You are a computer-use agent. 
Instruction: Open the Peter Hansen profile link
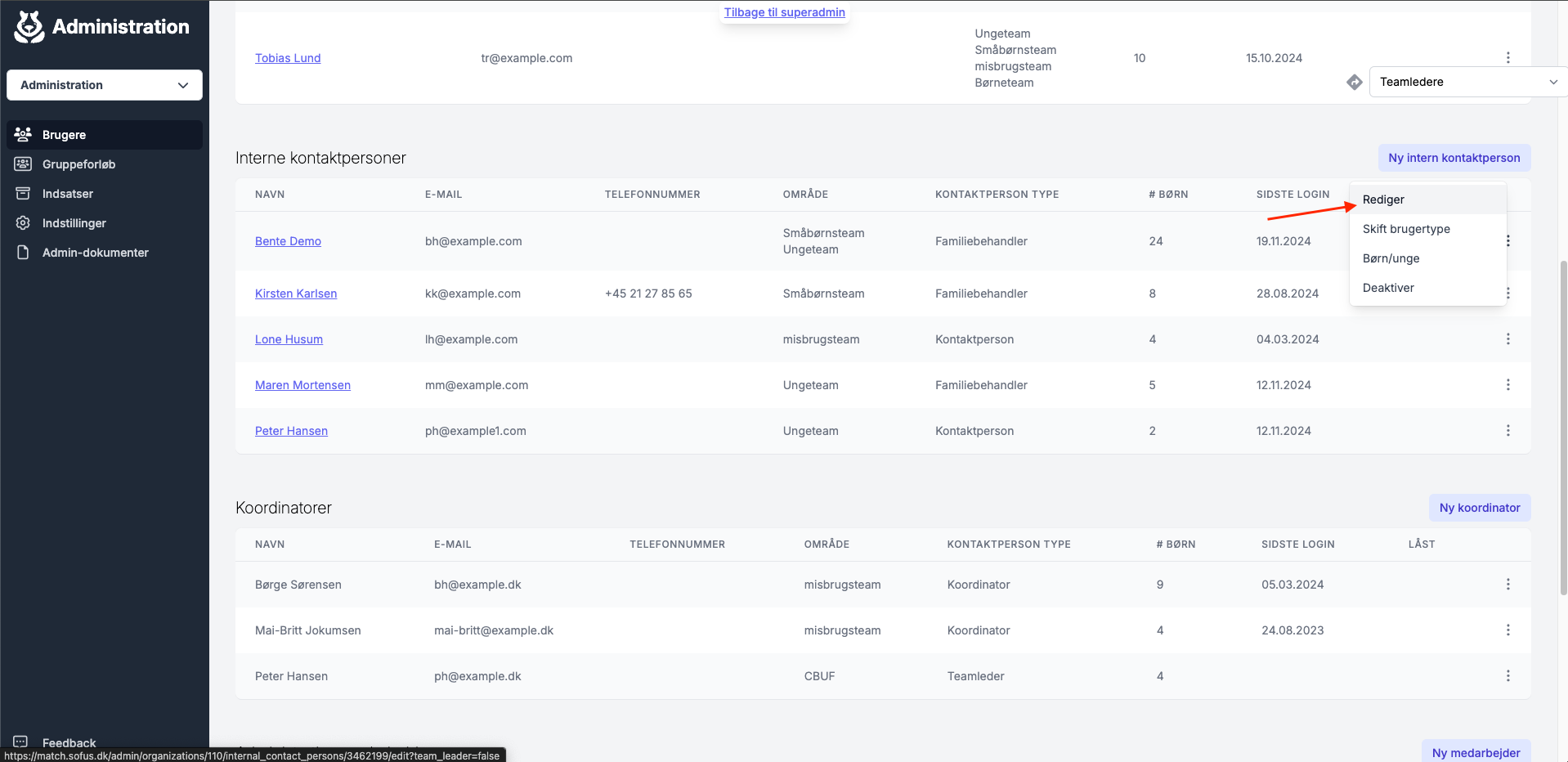[291, 431]
